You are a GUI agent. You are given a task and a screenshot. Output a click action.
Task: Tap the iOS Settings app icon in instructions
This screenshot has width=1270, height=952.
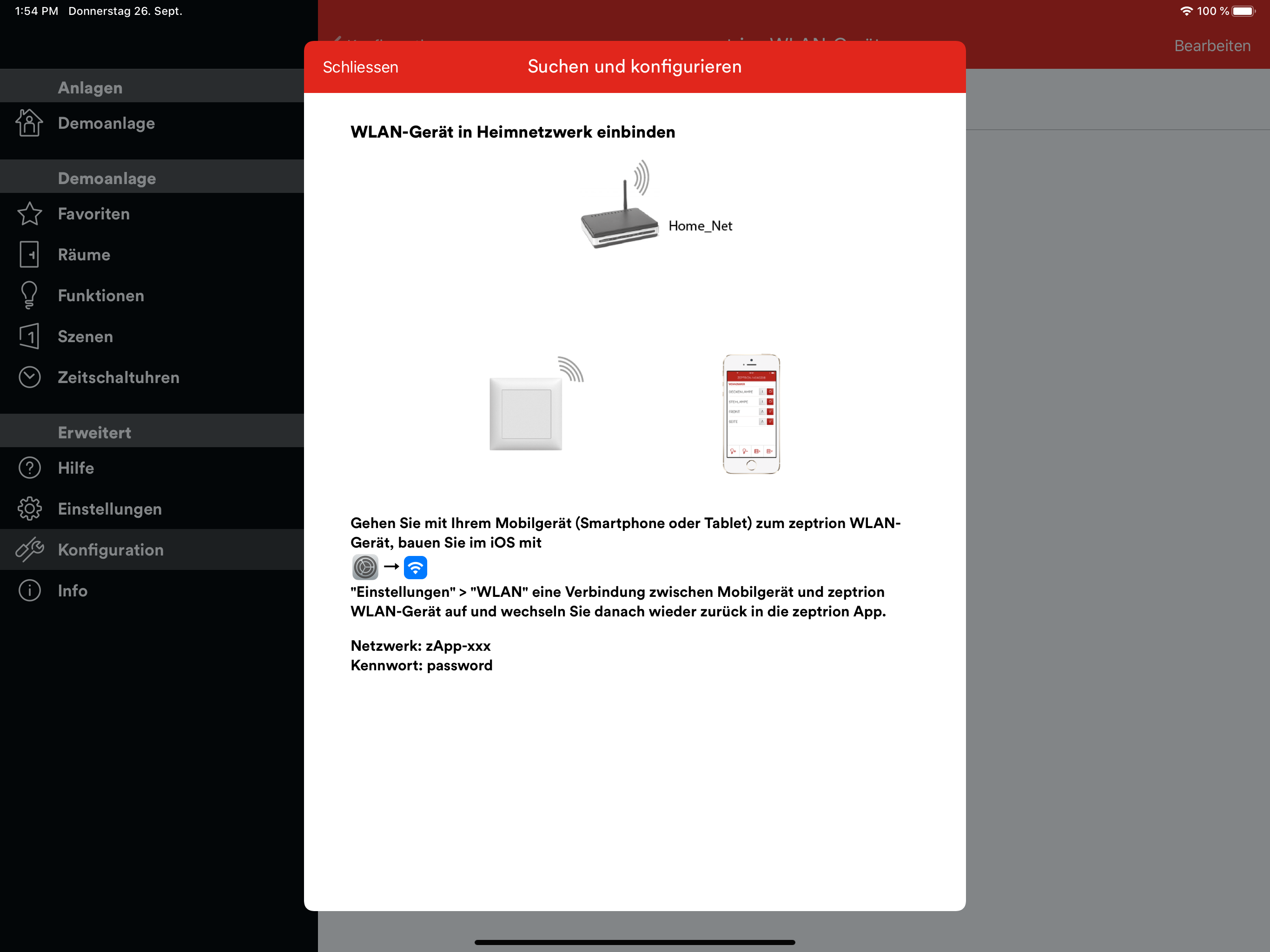point(364,567)
